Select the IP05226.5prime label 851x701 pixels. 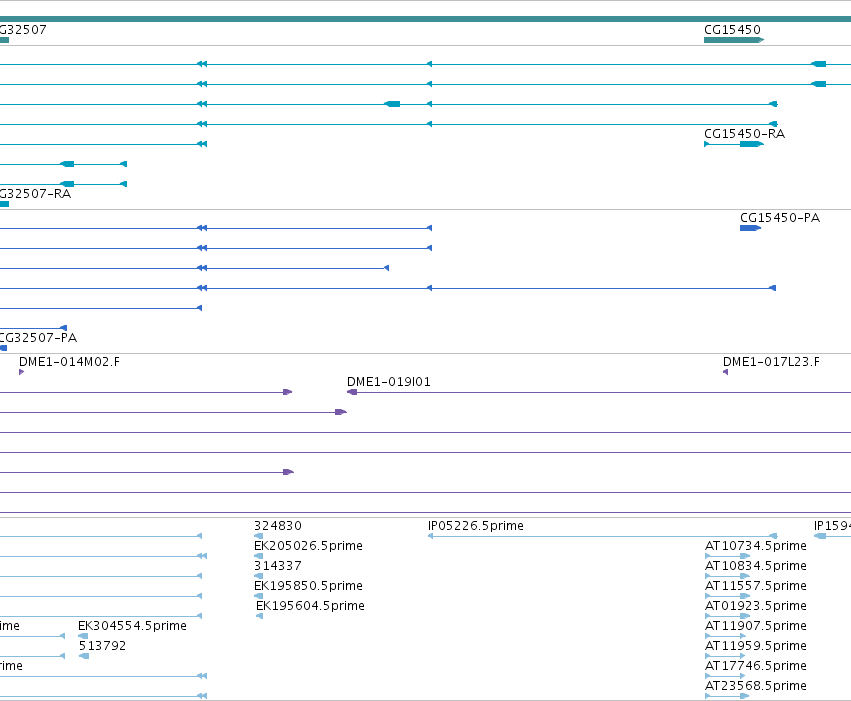point(476,526)
